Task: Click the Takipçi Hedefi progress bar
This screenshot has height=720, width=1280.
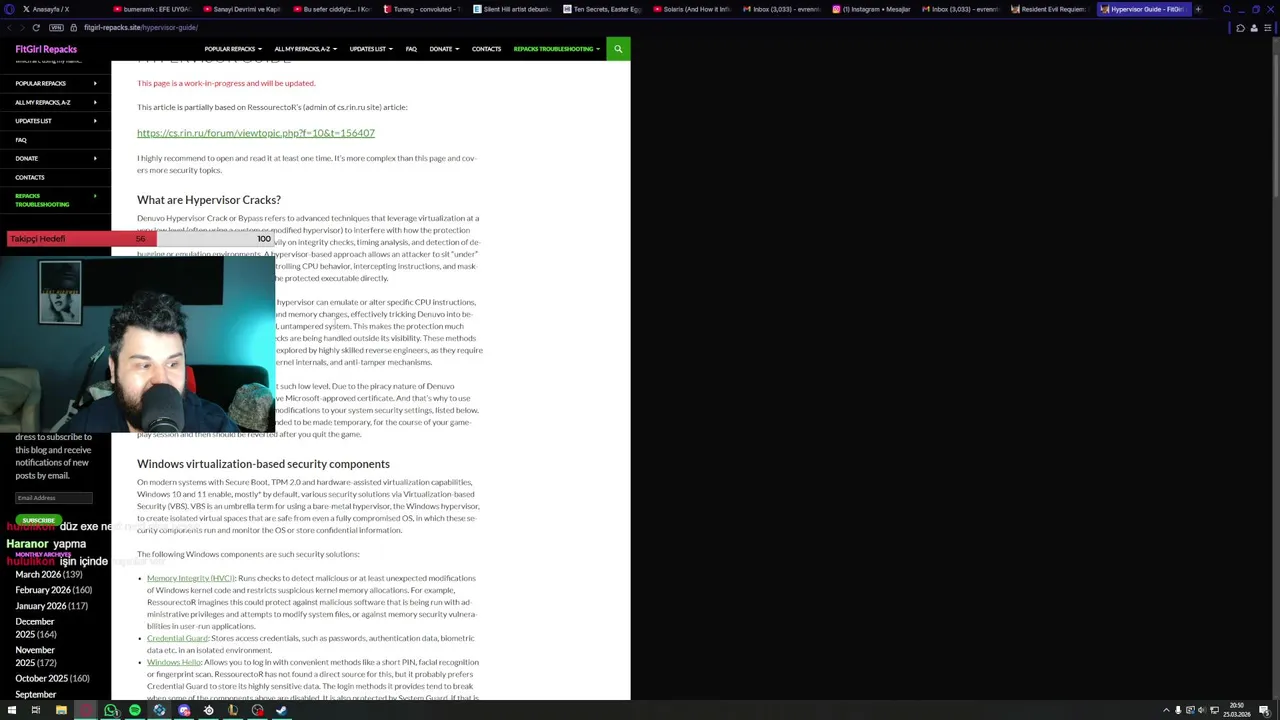Action: [140, 239]
